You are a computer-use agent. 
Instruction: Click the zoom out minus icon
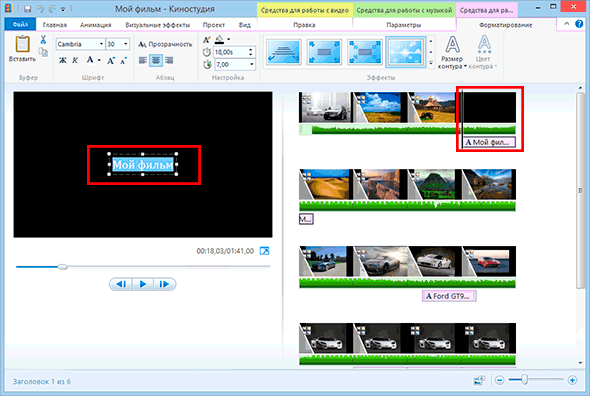(x=499, y=380)
